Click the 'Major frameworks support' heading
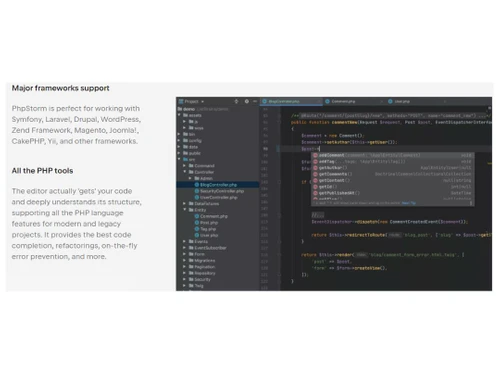The image size is (500, 375). (61, 88)
